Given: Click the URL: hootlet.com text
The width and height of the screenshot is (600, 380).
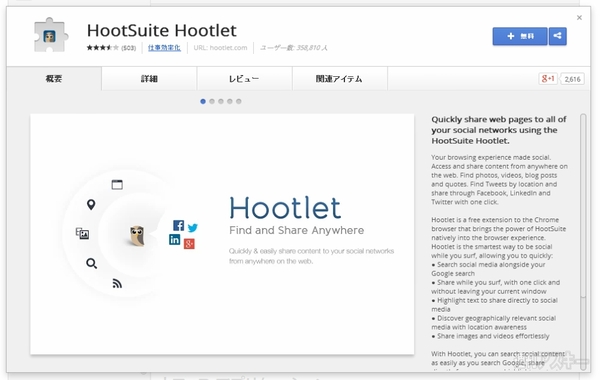Looking at the screenshot, I should (220, 48).
